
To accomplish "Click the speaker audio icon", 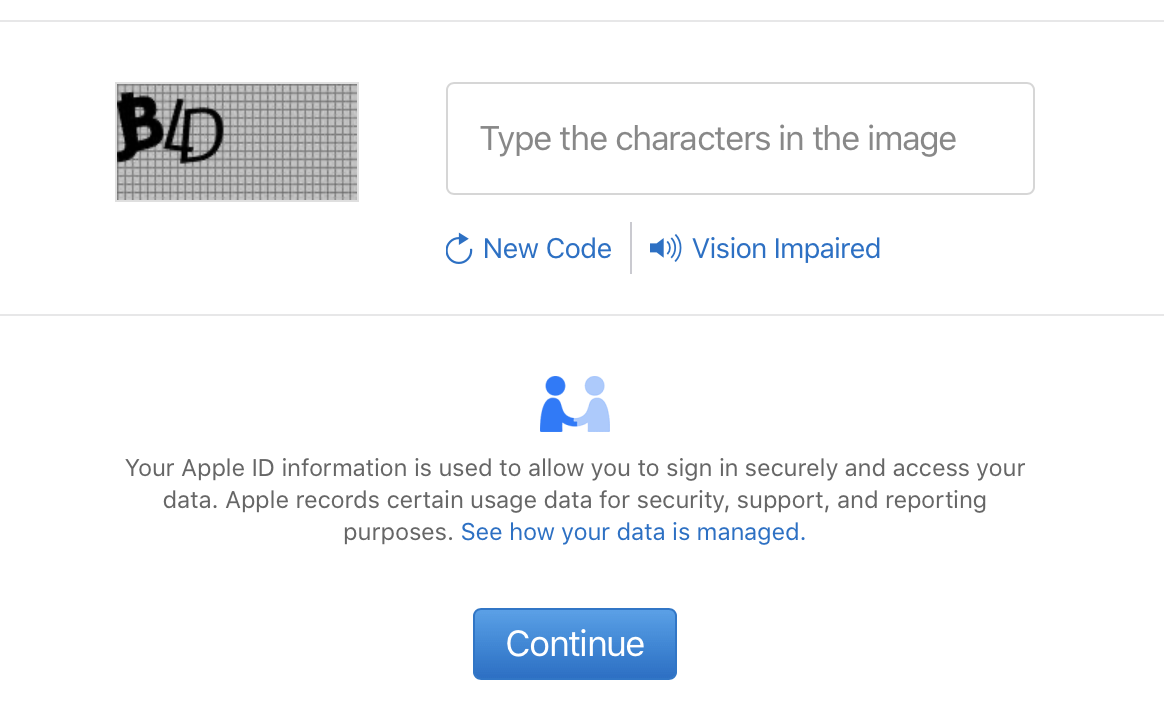I will [x=665, y=248].
